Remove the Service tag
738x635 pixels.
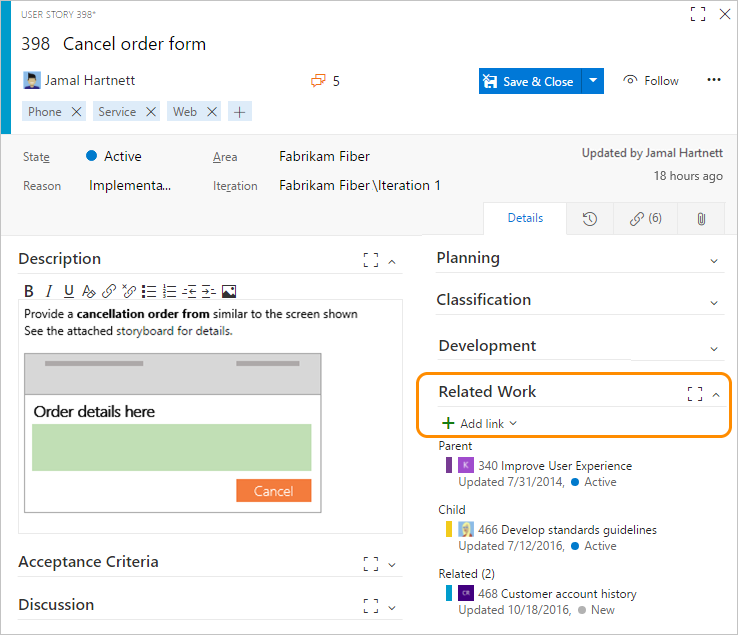pos(151,112)
